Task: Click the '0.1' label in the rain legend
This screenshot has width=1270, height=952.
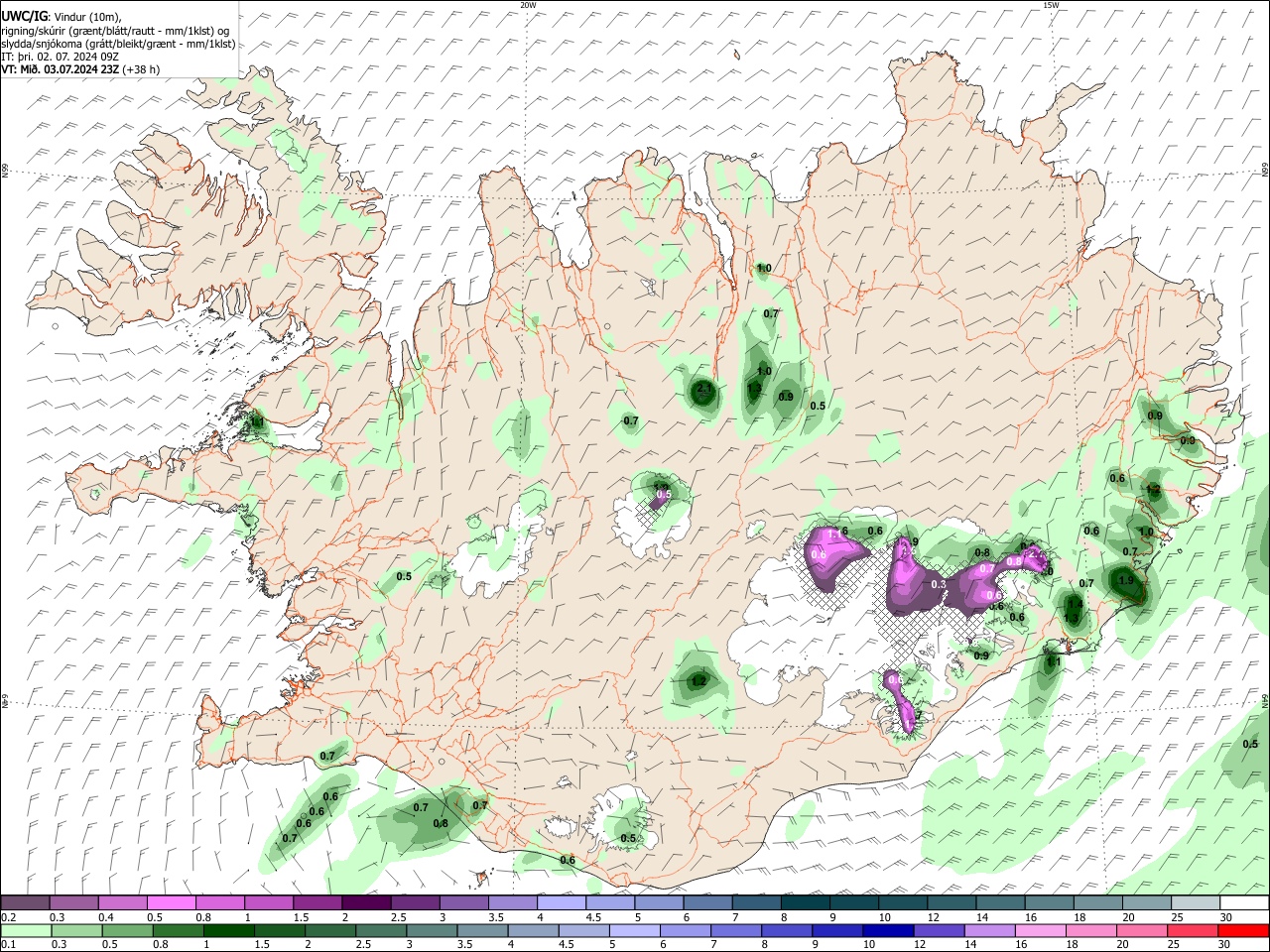Action: tap(8, 945)
